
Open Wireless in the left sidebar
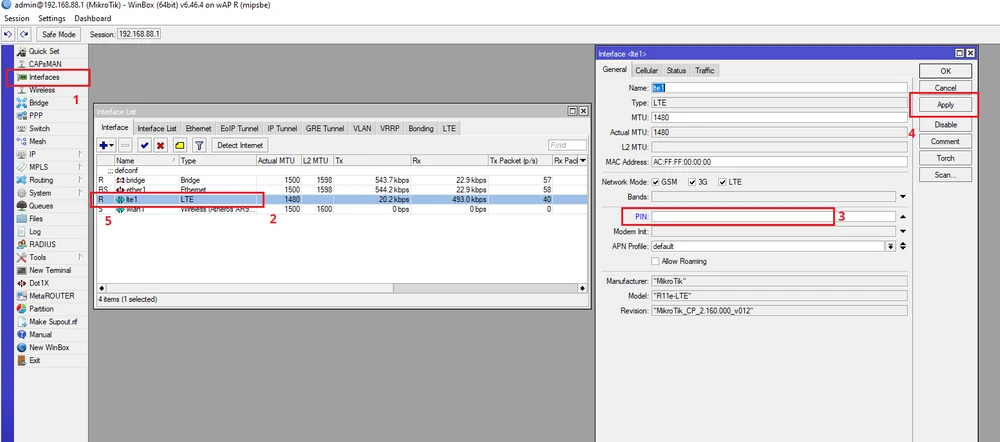[42, 90]
